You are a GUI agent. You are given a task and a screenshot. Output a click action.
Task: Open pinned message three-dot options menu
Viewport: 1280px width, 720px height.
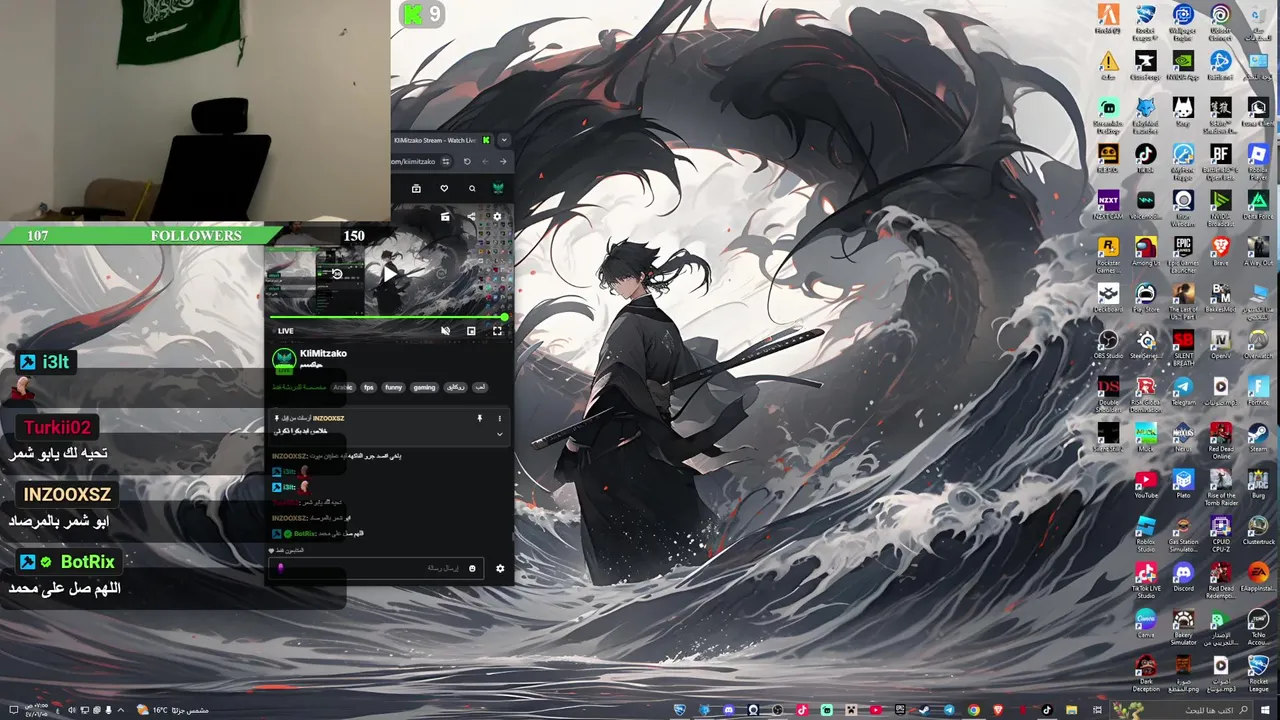tap(499, 418)
